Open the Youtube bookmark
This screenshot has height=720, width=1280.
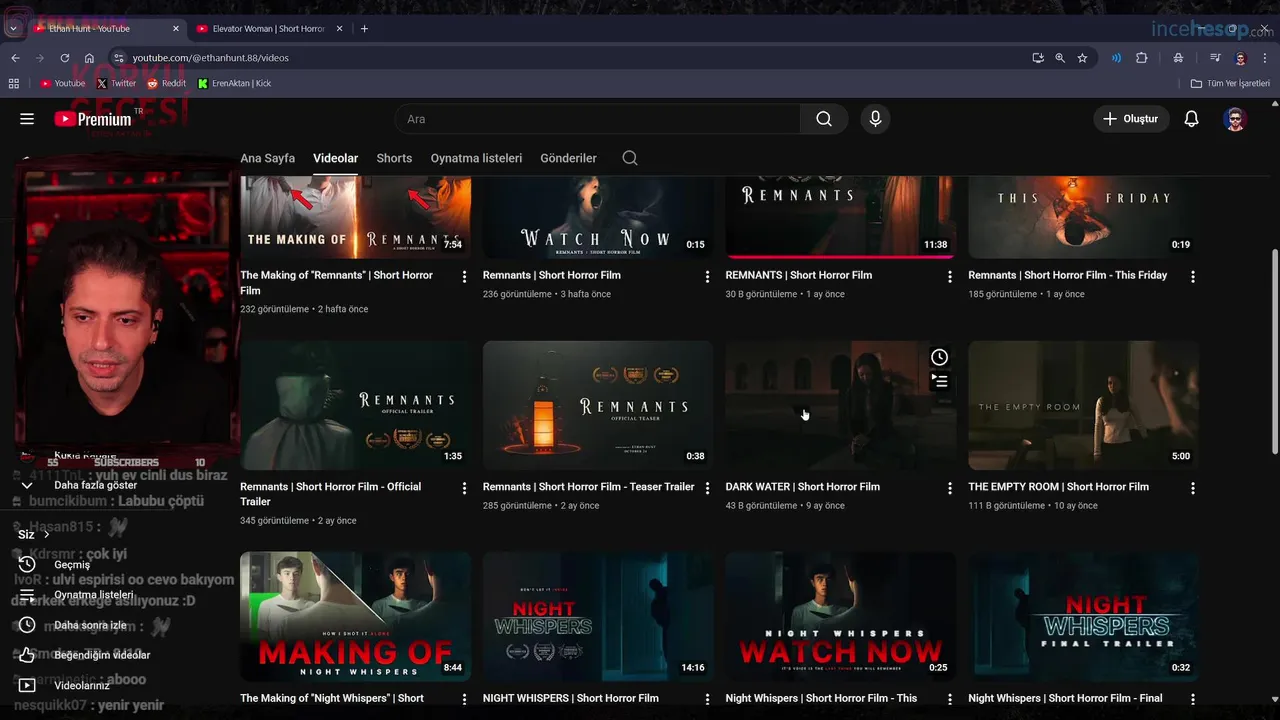pos(62,84)
